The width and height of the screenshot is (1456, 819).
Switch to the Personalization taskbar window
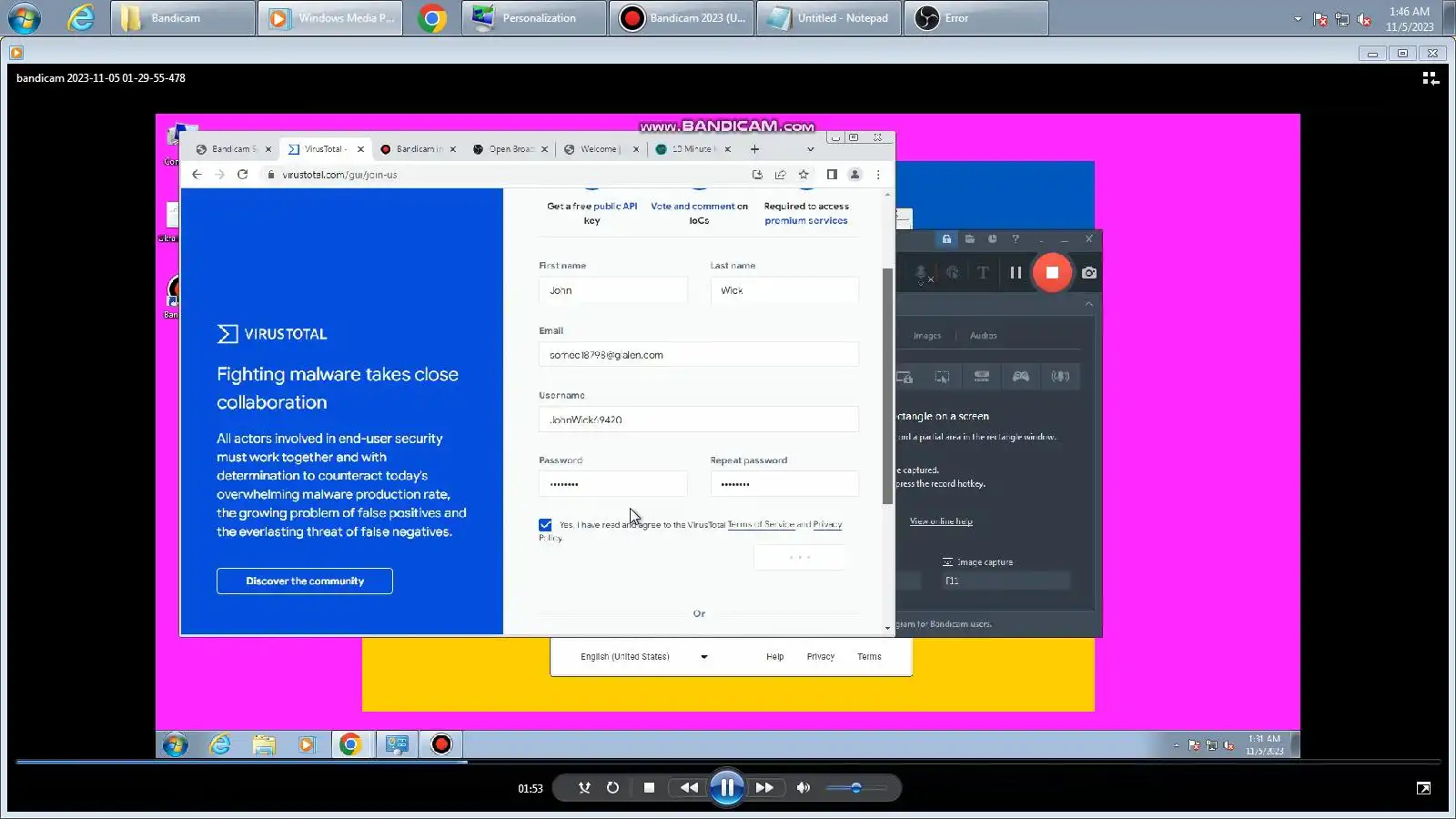pyautogui.click(x=534, y=18)
